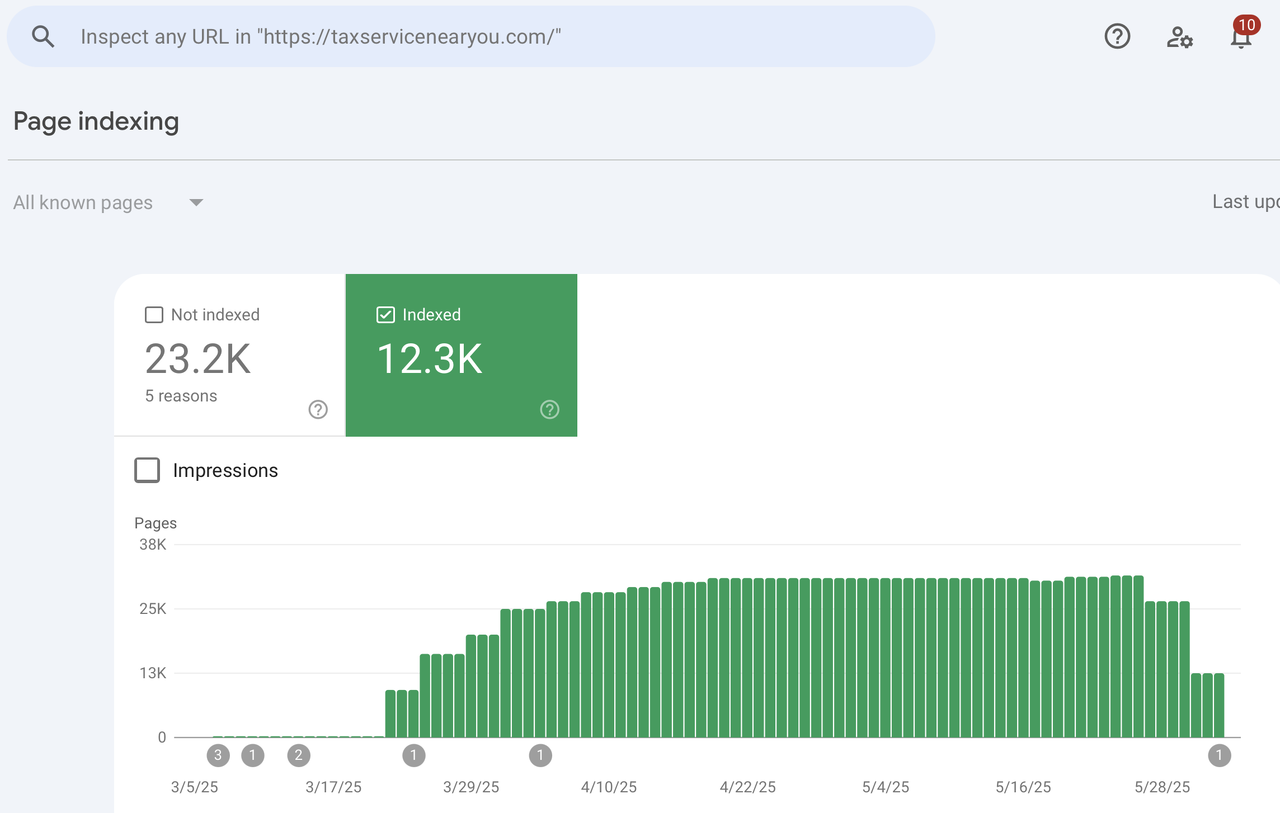
Task: Open notifications bell with 10 badge
Action: 1242,34
